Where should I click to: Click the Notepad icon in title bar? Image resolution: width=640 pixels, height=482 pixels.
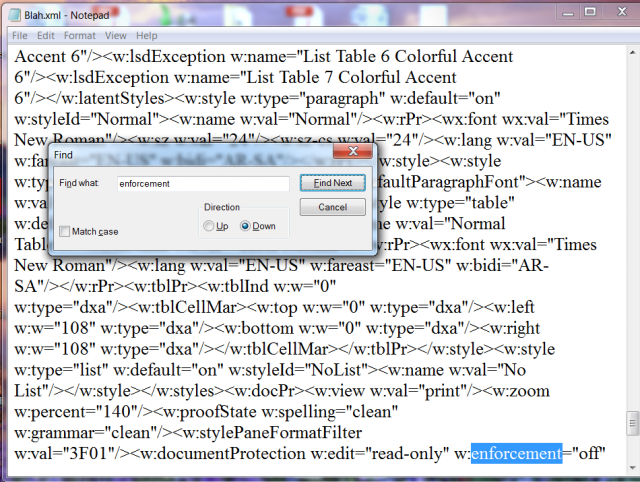(x=15, y=15)
